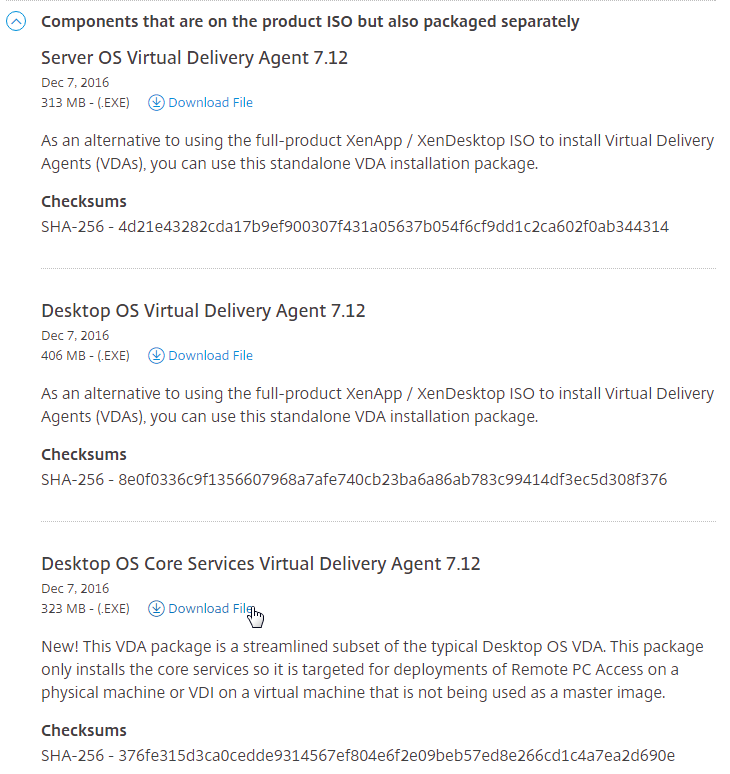This screenshot has height=774, width=730.
Task: Select the Server OS Virtual Delivery Agent 7.12 title
Action: pyautogui.click(x=194, y=58)
